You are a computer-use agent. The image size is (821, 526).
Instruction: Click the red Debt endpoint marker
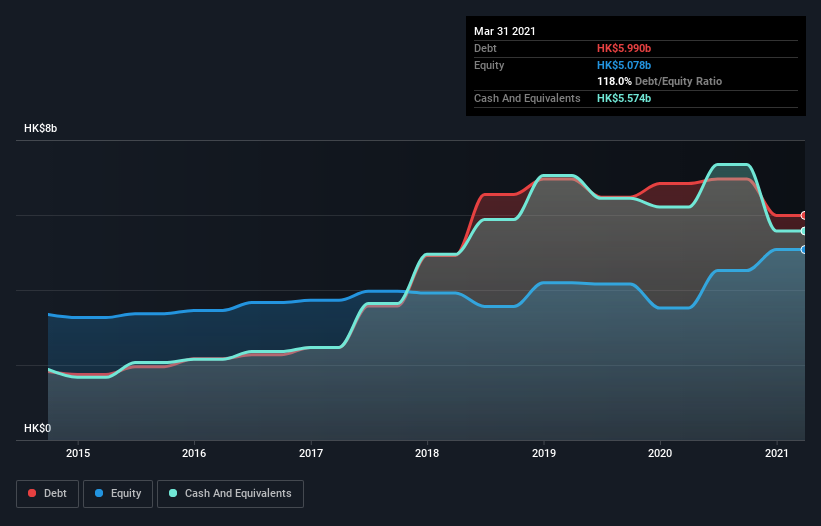[x=804, y=216]
